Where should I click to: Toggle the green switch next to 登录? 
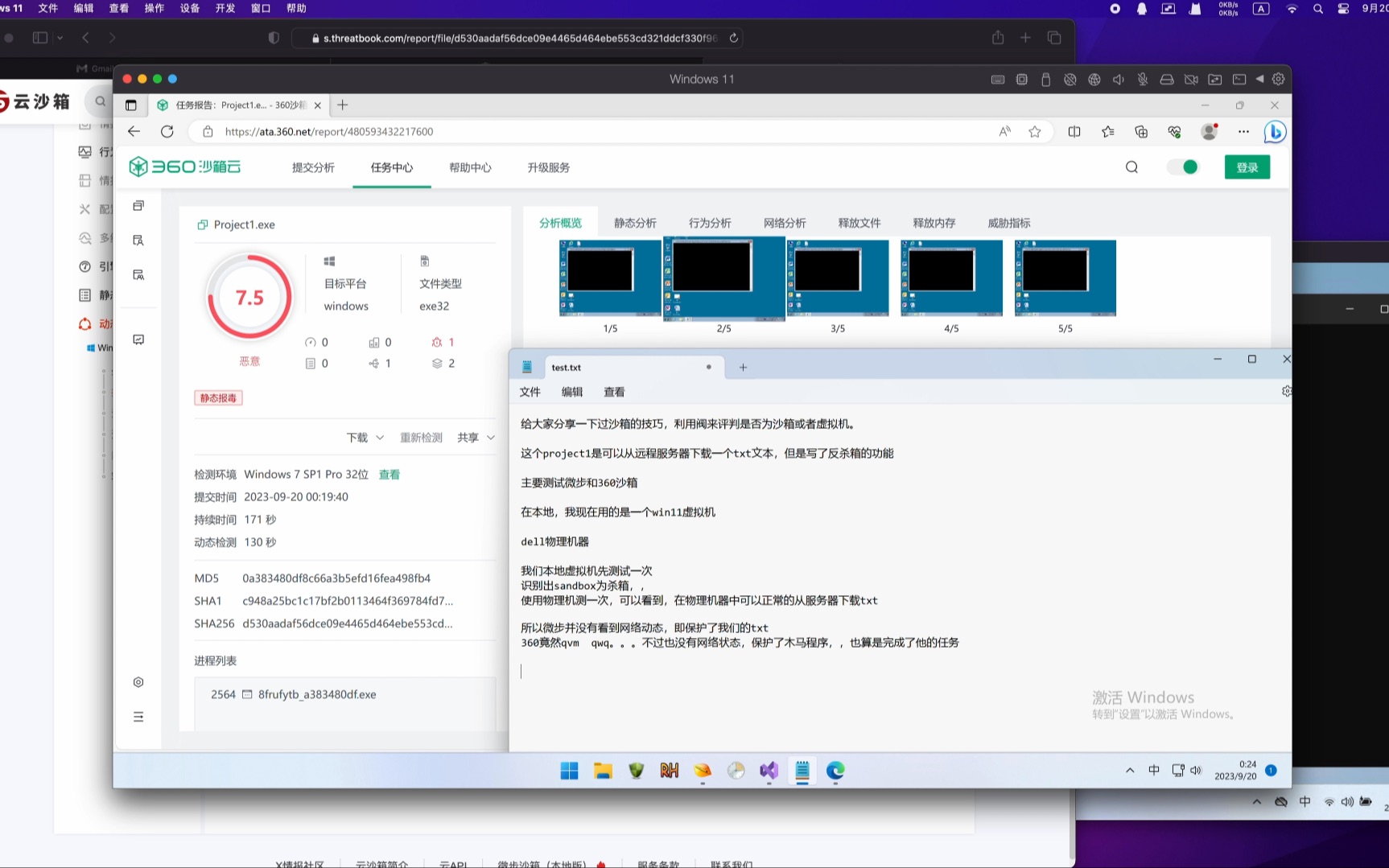pyautogui.click(x=1183, y=167)
